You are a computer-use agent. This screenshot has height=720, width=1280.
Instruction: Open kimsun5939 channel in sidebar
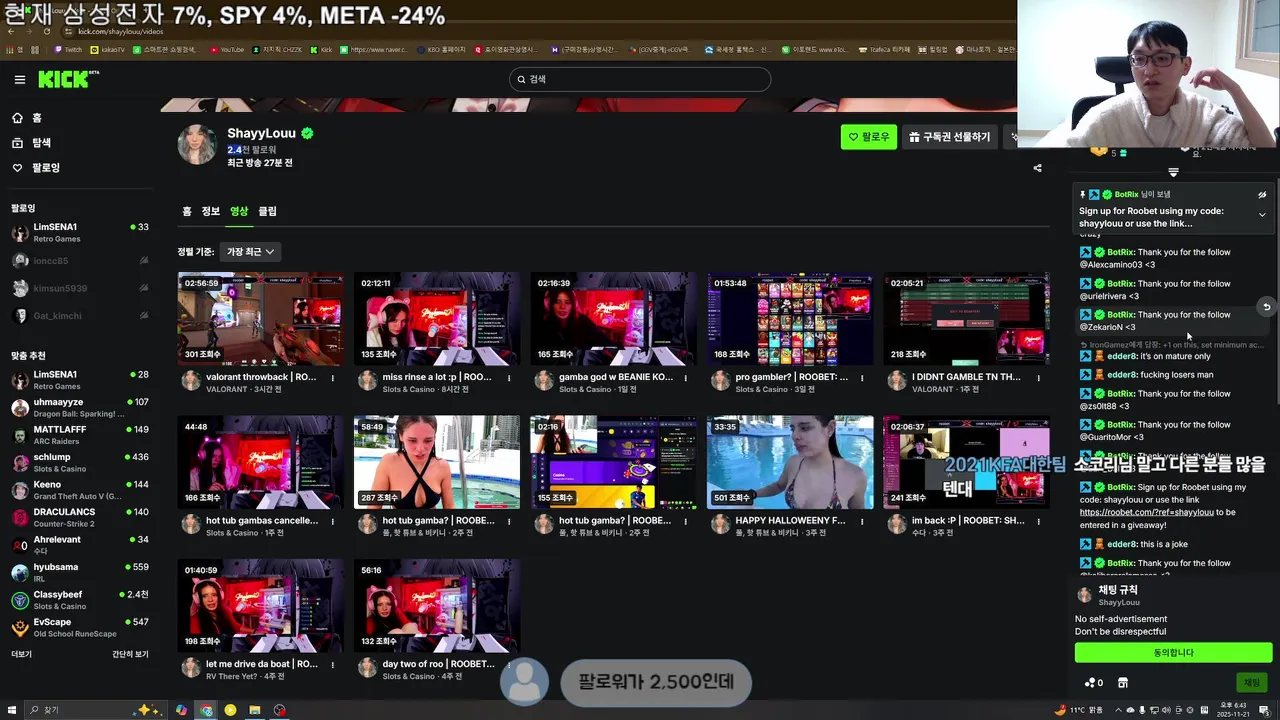coord(80,288)
